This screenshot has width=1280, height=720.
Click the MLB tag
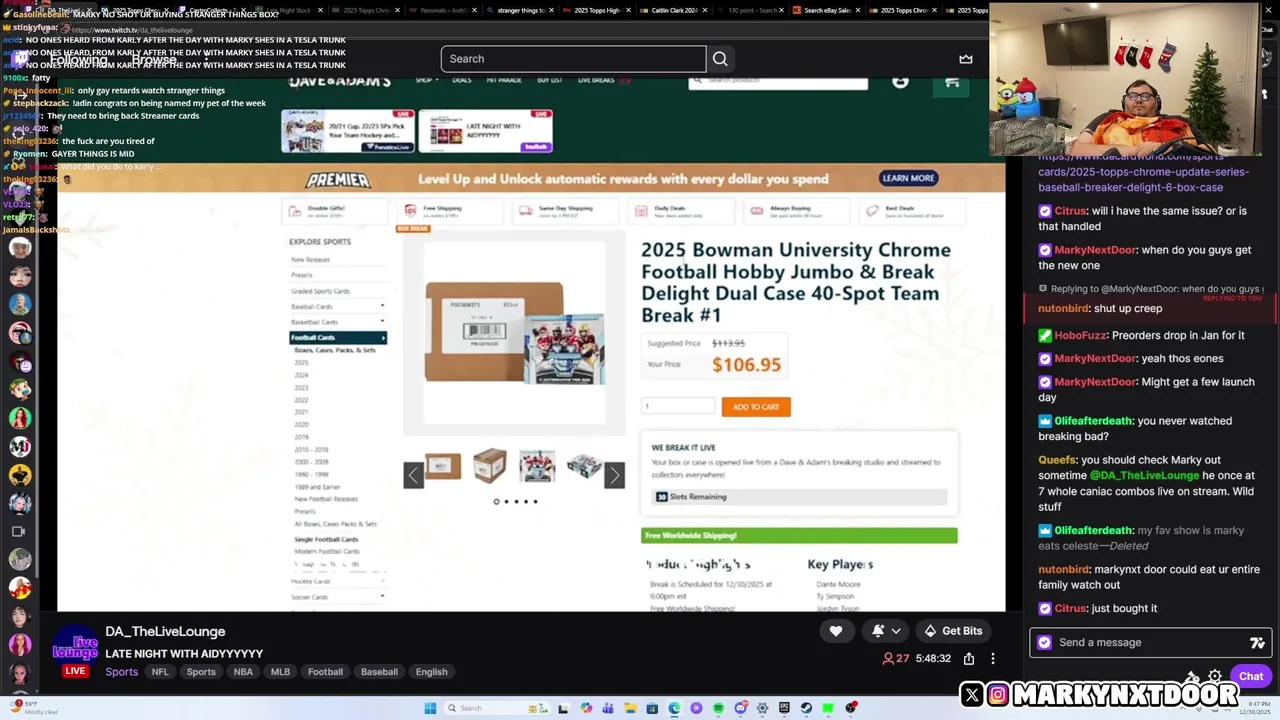pos(280,672)
